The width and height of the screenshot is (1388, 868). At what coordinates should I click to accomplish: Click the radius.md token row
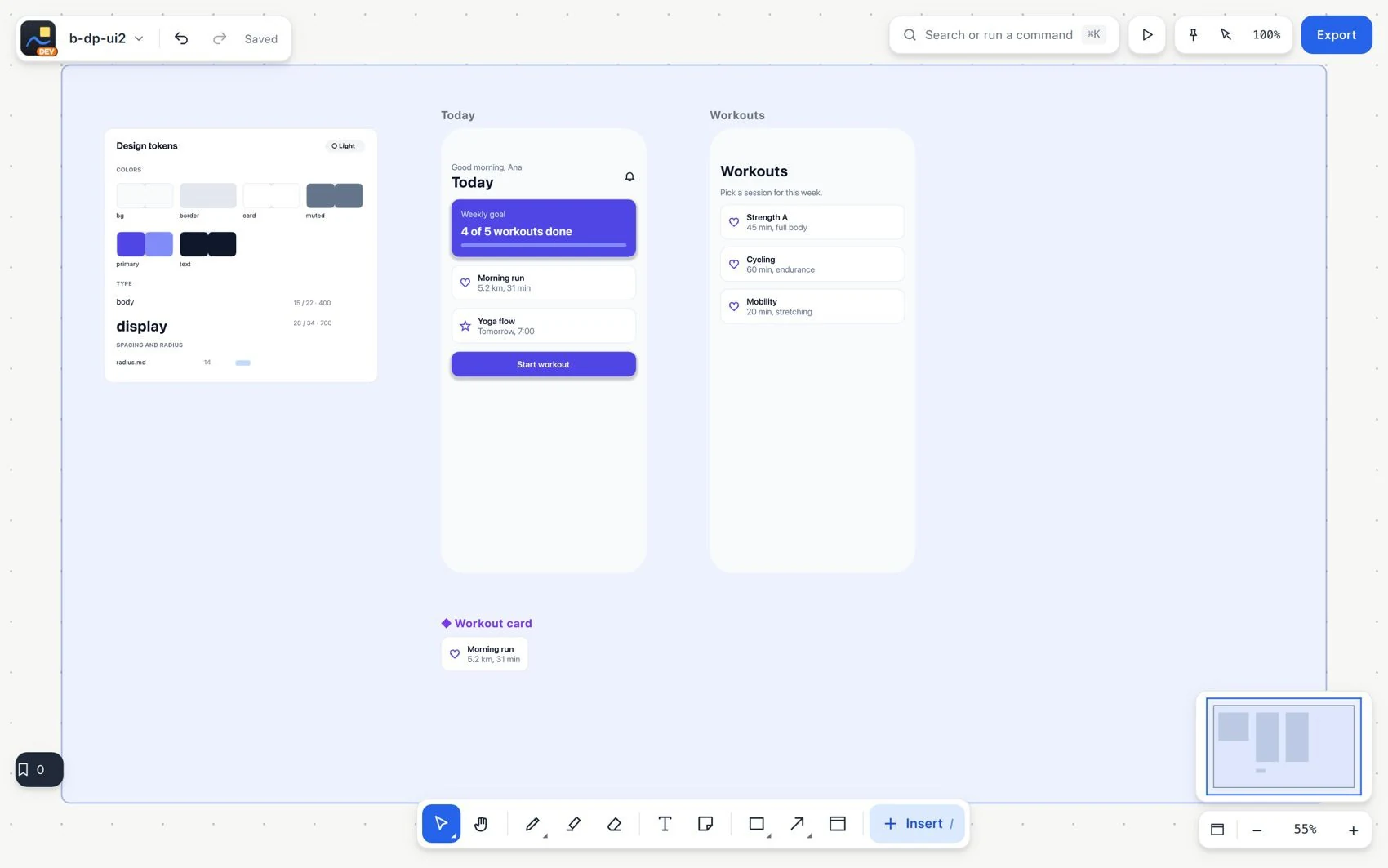pos(184,363)
